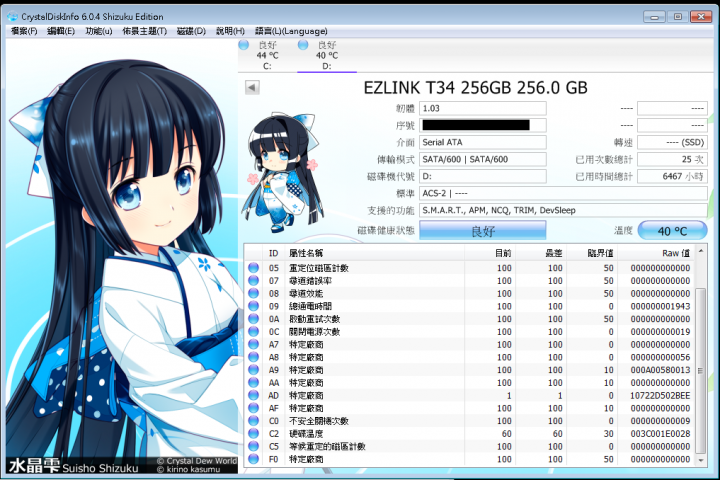This screenshot has width=720, height=480.
Task: Open the 檔案(F) menu
Action: (24, 31)
